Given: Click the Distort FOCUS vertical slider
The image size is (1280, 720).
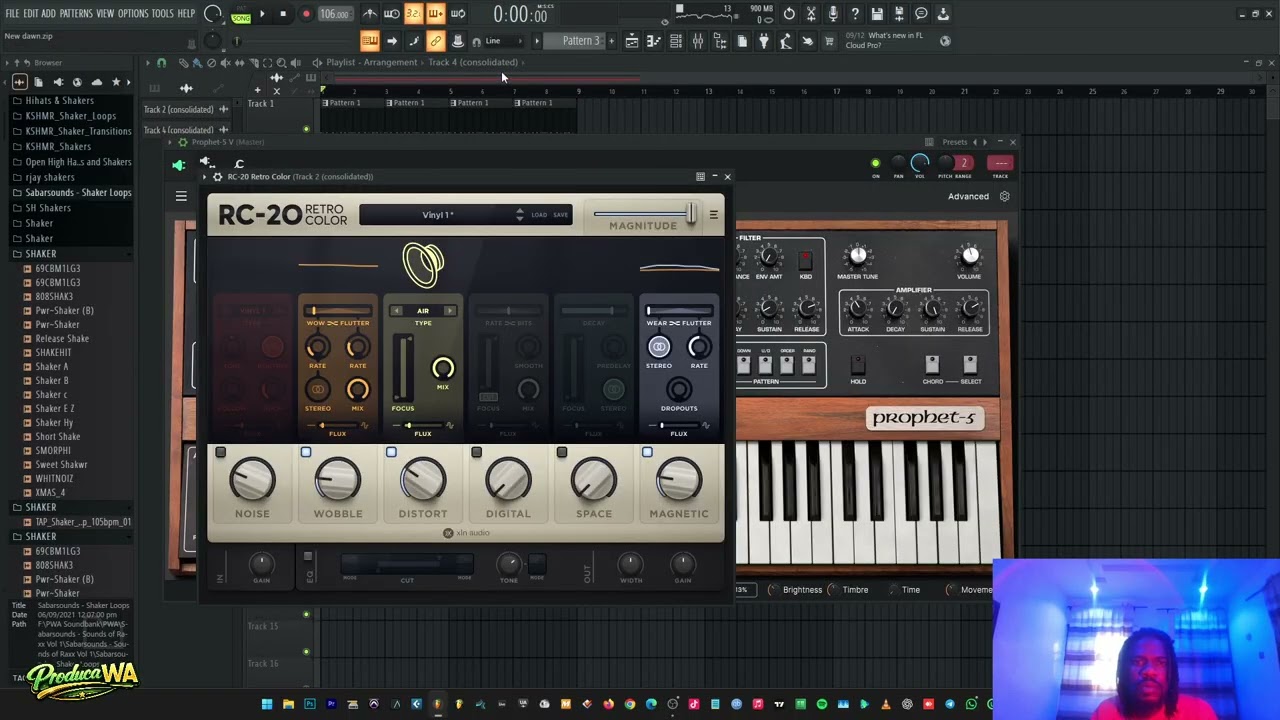Looking at the screenshot, I should click(403, 369).
